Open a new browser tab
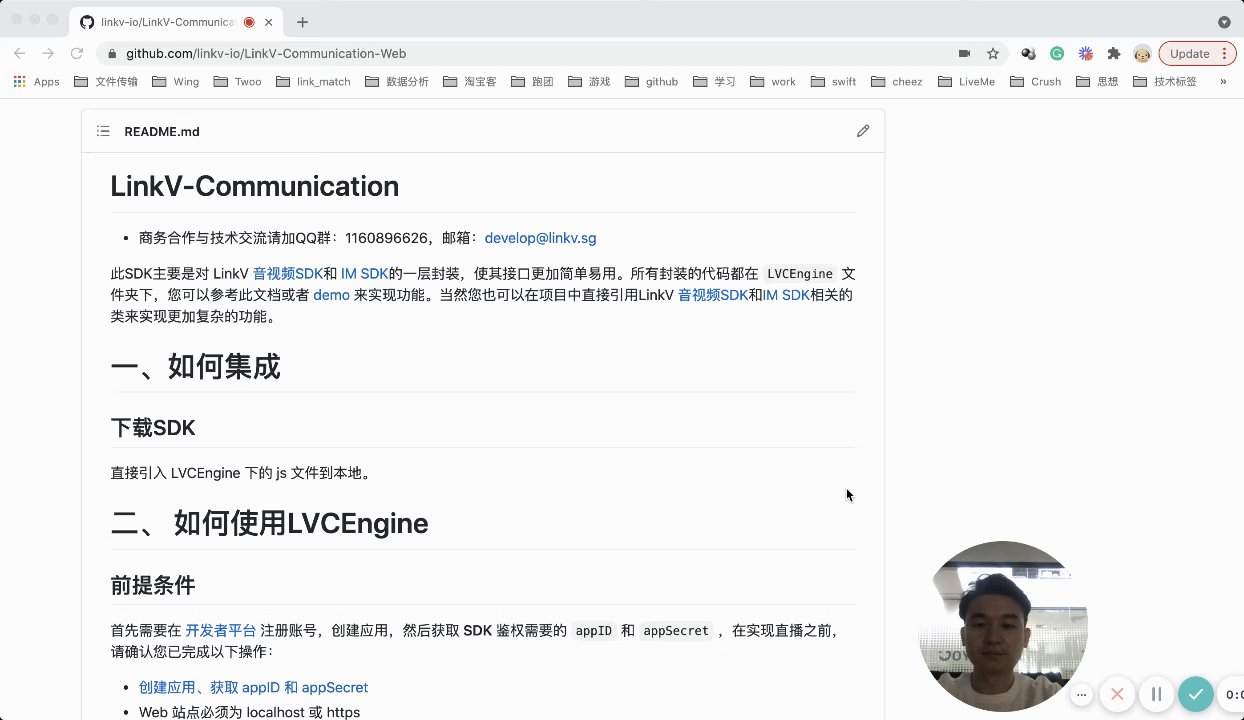The height and width of the screenshot is (720, 1244). coord(302,22)
